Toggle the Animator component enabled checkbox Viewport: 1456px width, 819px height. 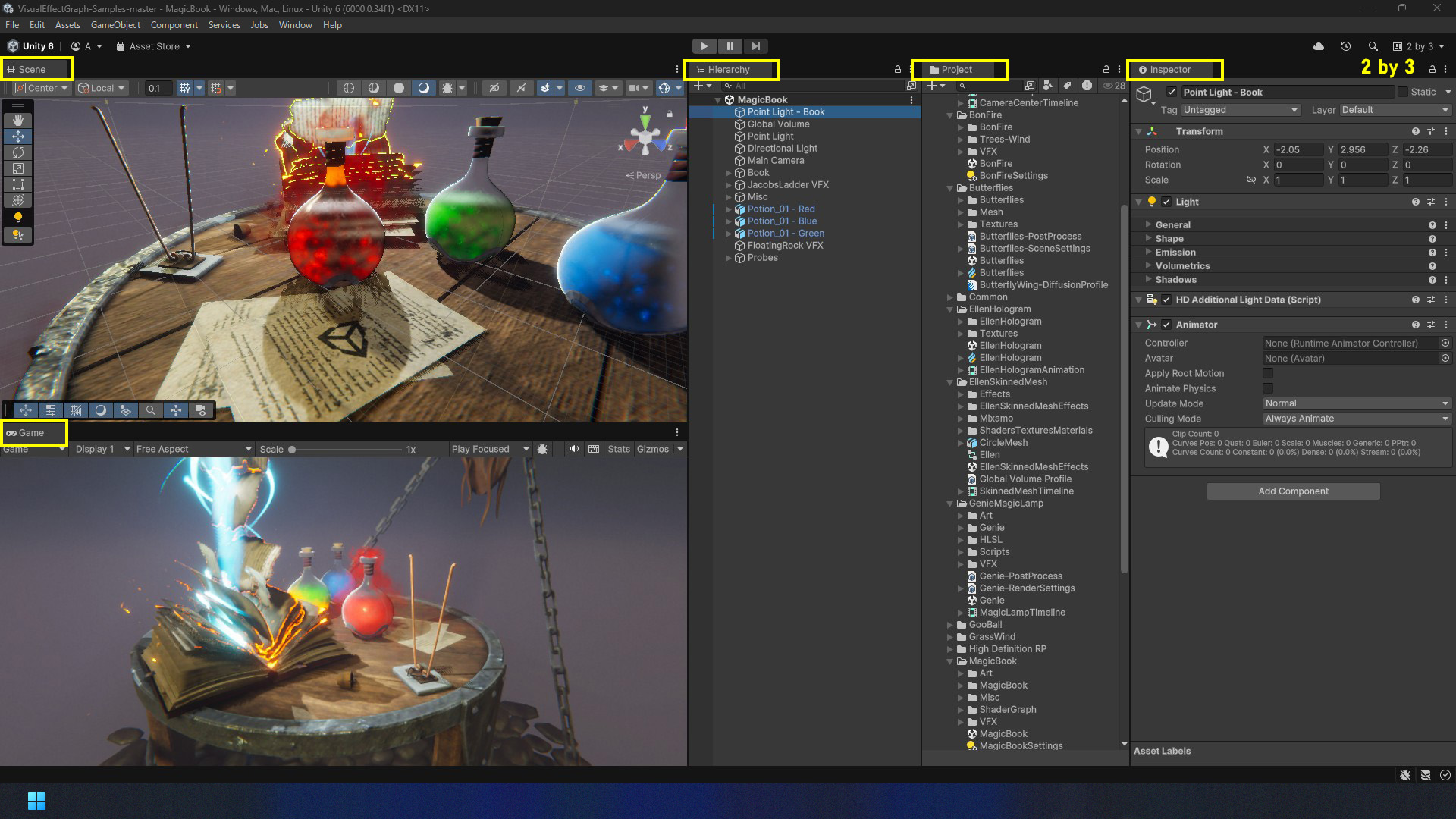(1166, 325)
